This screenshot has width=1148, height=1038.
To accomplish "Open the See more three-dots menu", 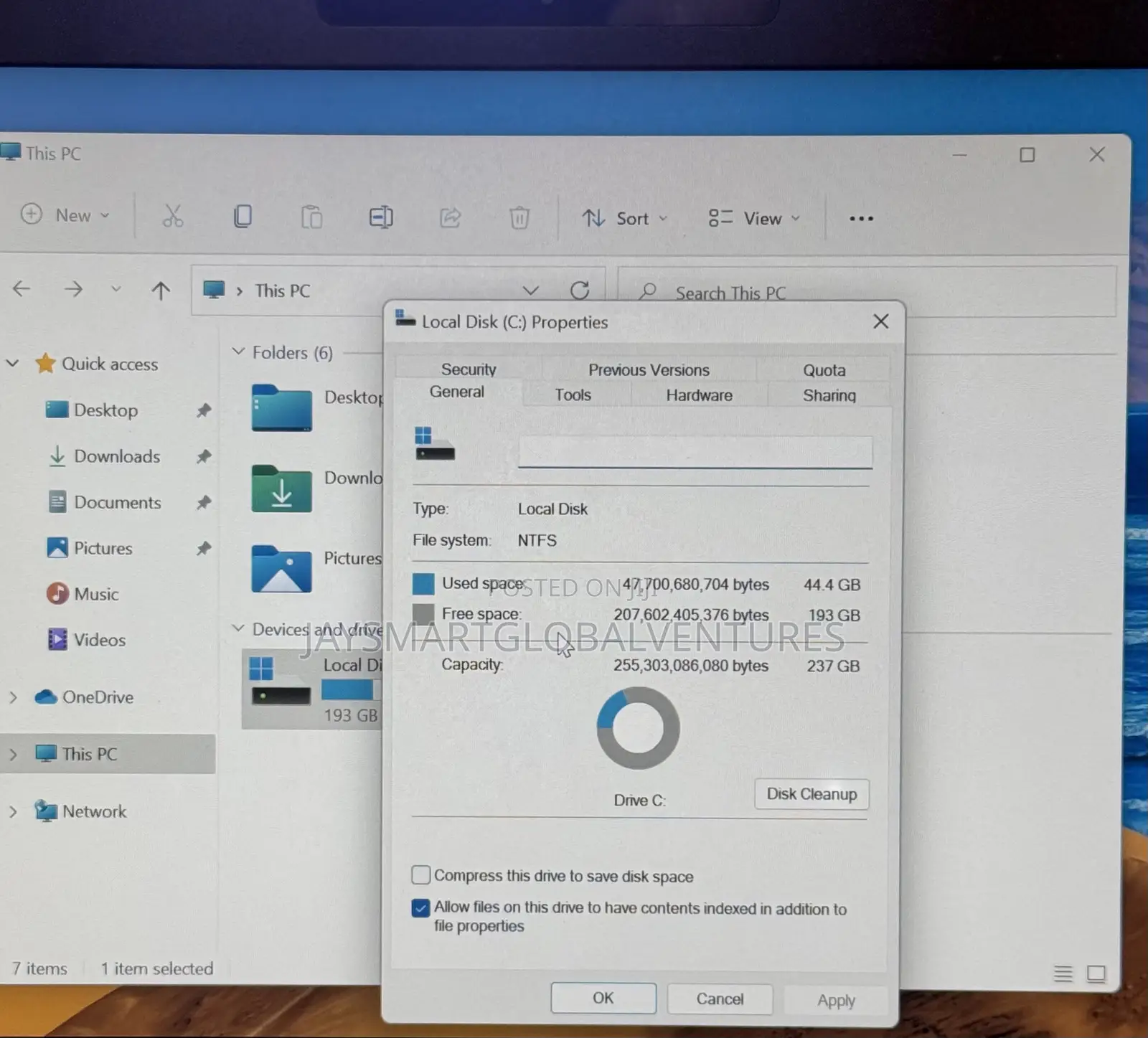I will pos(861,219).
